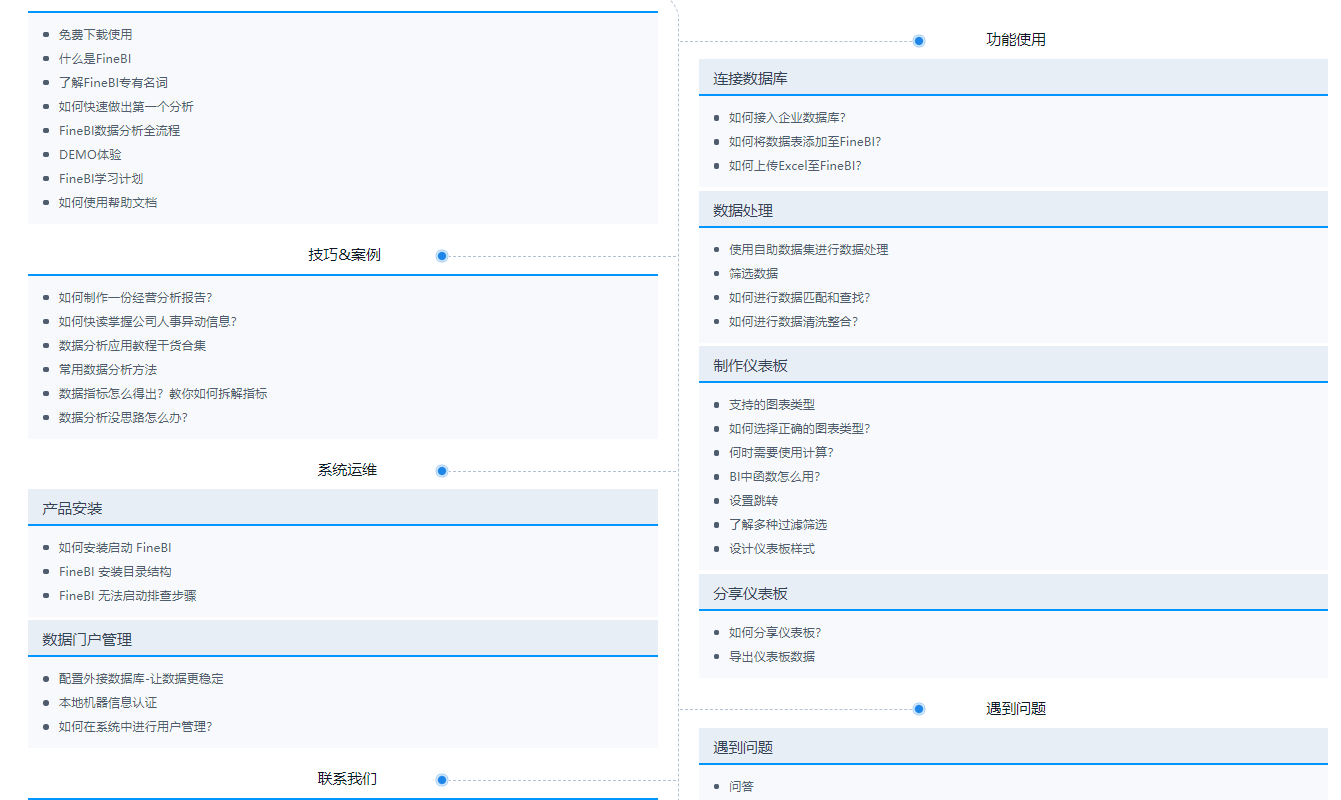This screenshot has height=800, width=1341.
Task: Open 何时需要使用计算? article
Action: (781, 453)
